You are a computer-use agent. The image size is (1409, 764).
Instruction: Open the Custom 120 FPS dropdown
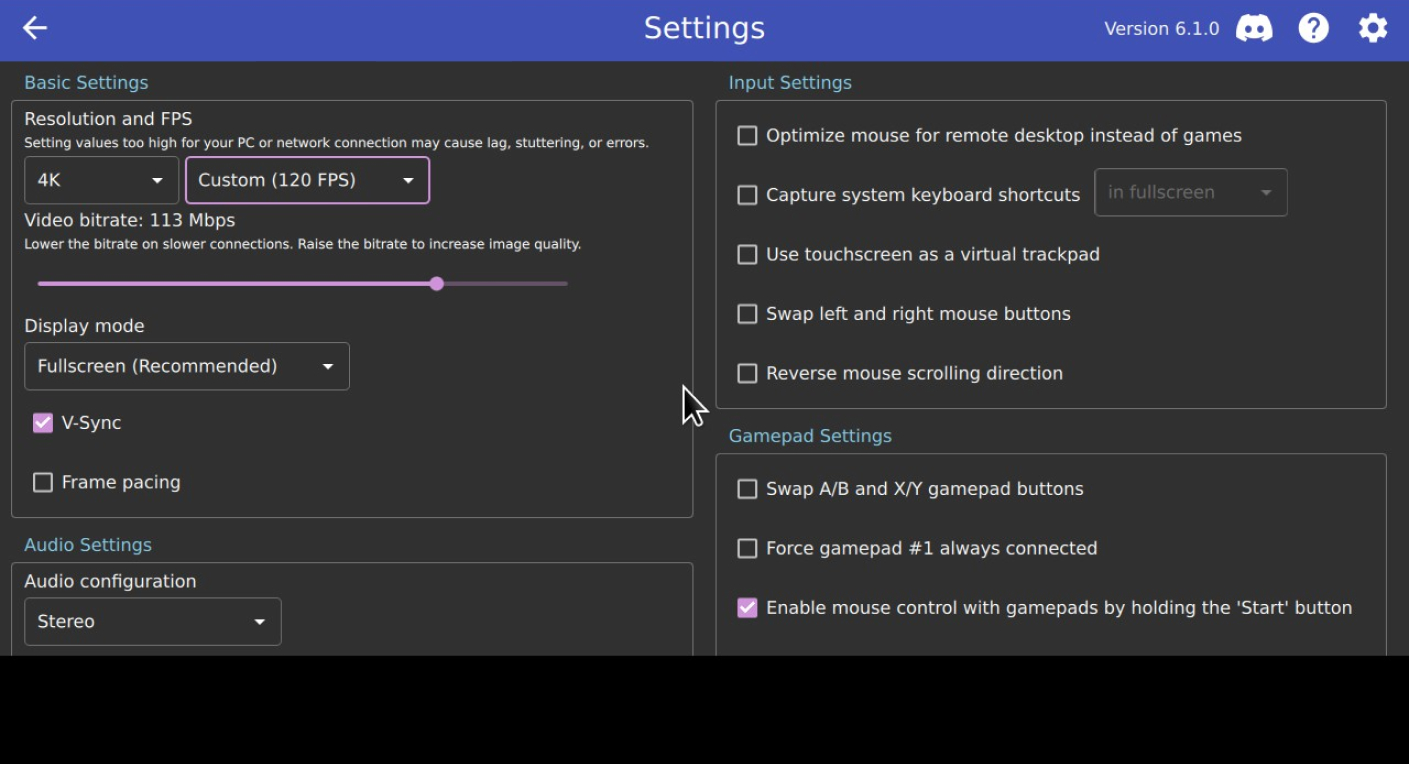307,180
